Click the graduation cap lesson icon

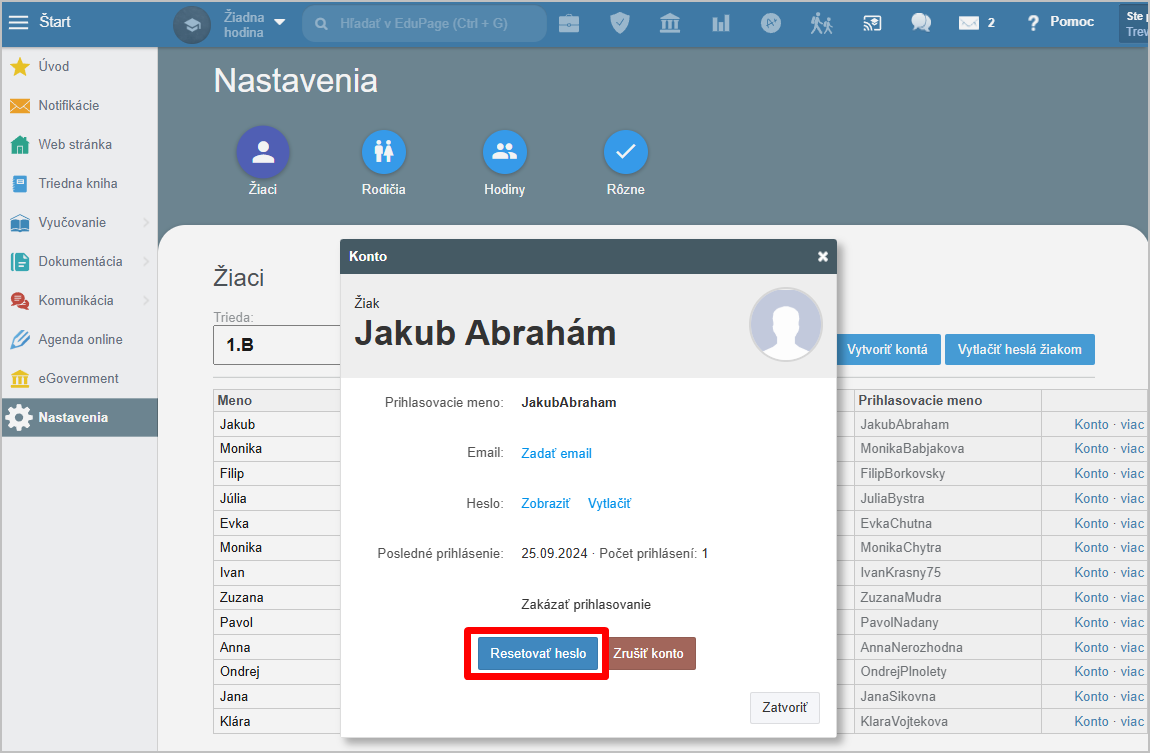tap(192, 24)
